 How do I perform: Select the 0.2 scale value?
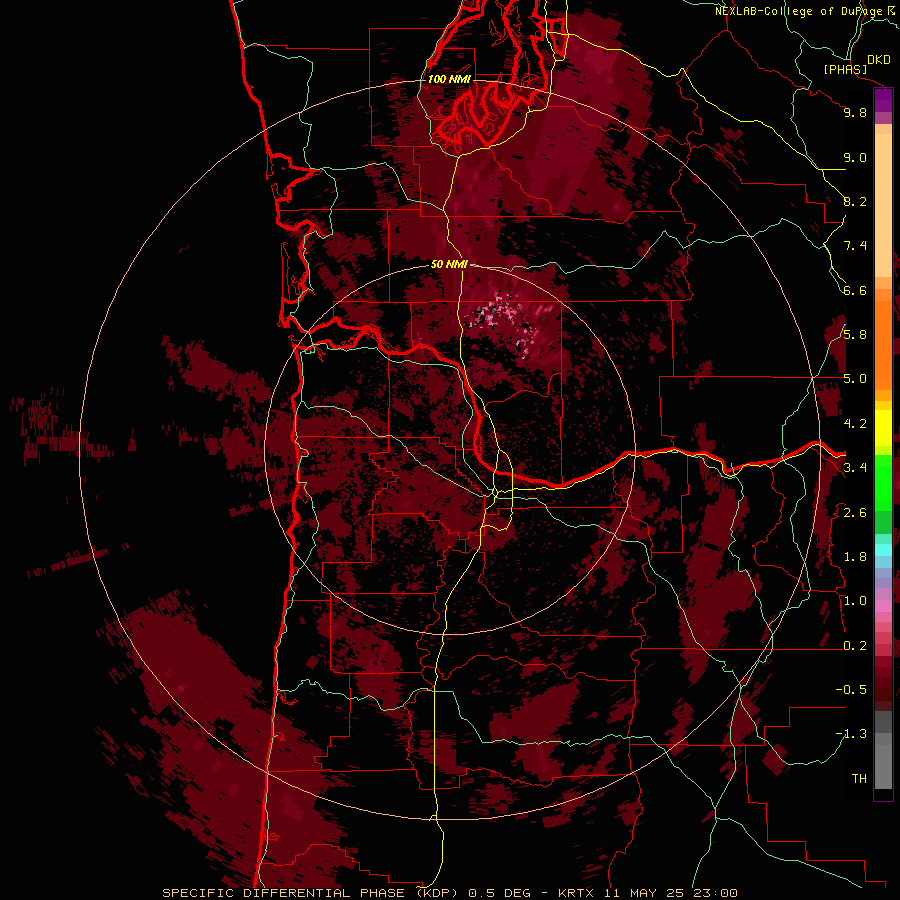(x=855, y=646)
